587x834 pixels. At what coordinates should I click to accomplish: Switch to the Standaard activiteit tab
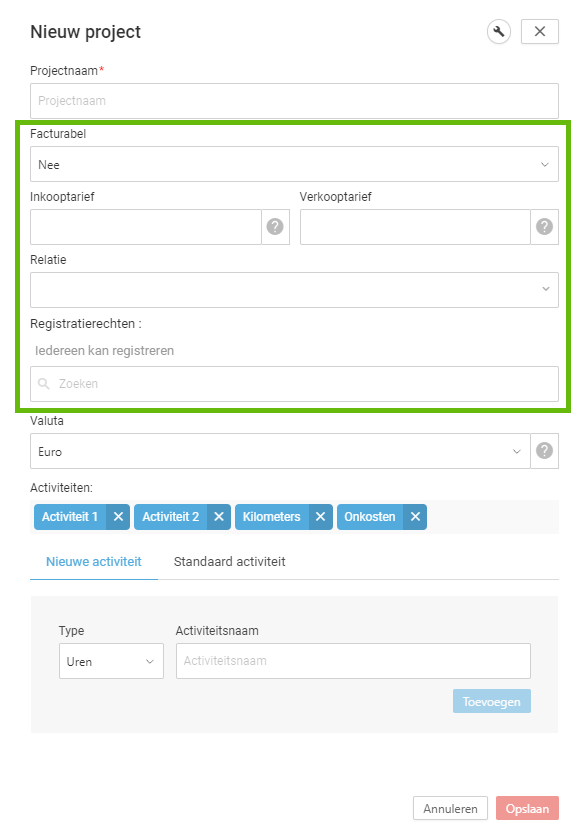(230, 562)
